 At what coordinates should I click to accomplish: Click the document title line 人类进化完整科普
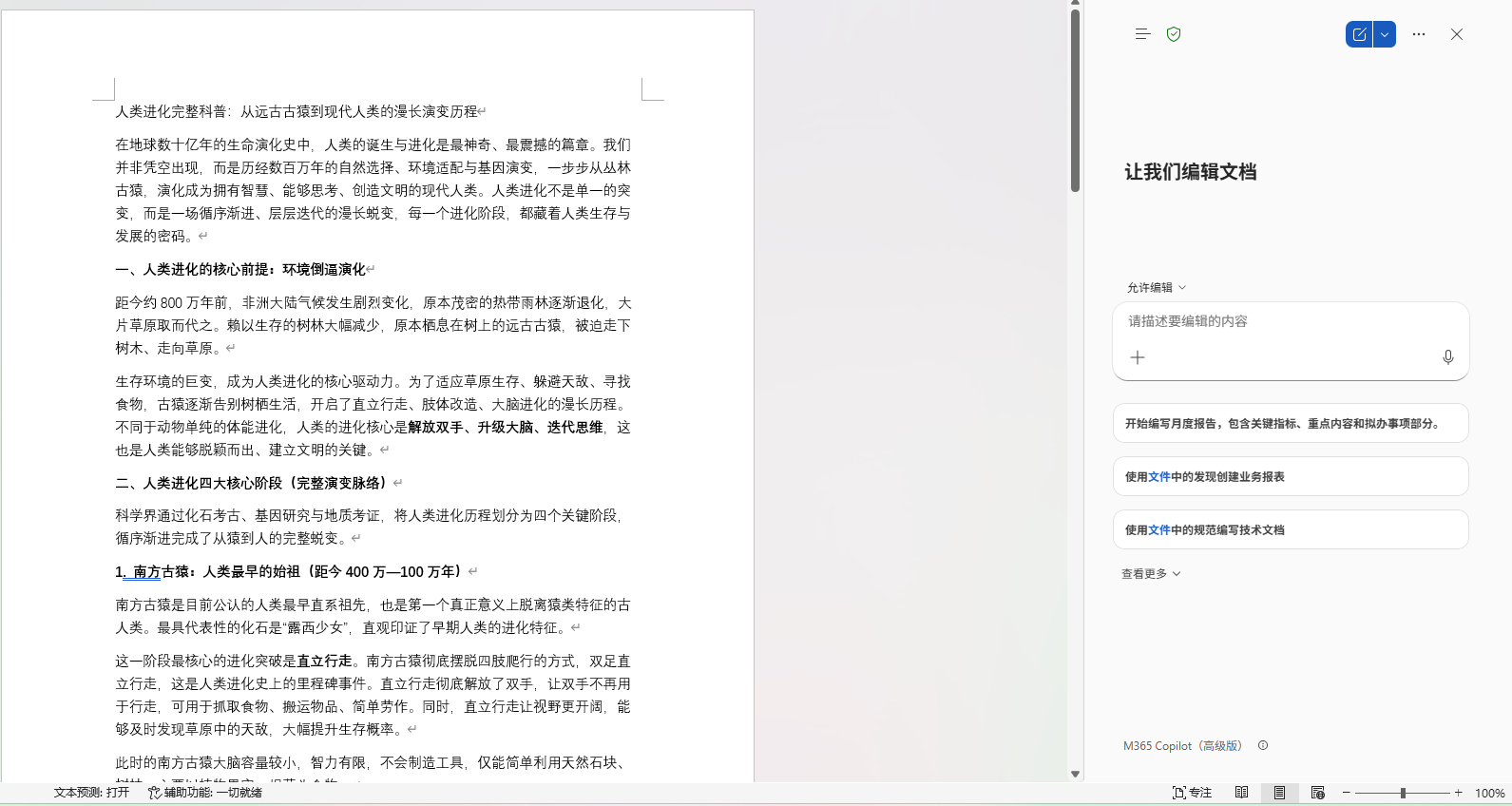point(297,111)
